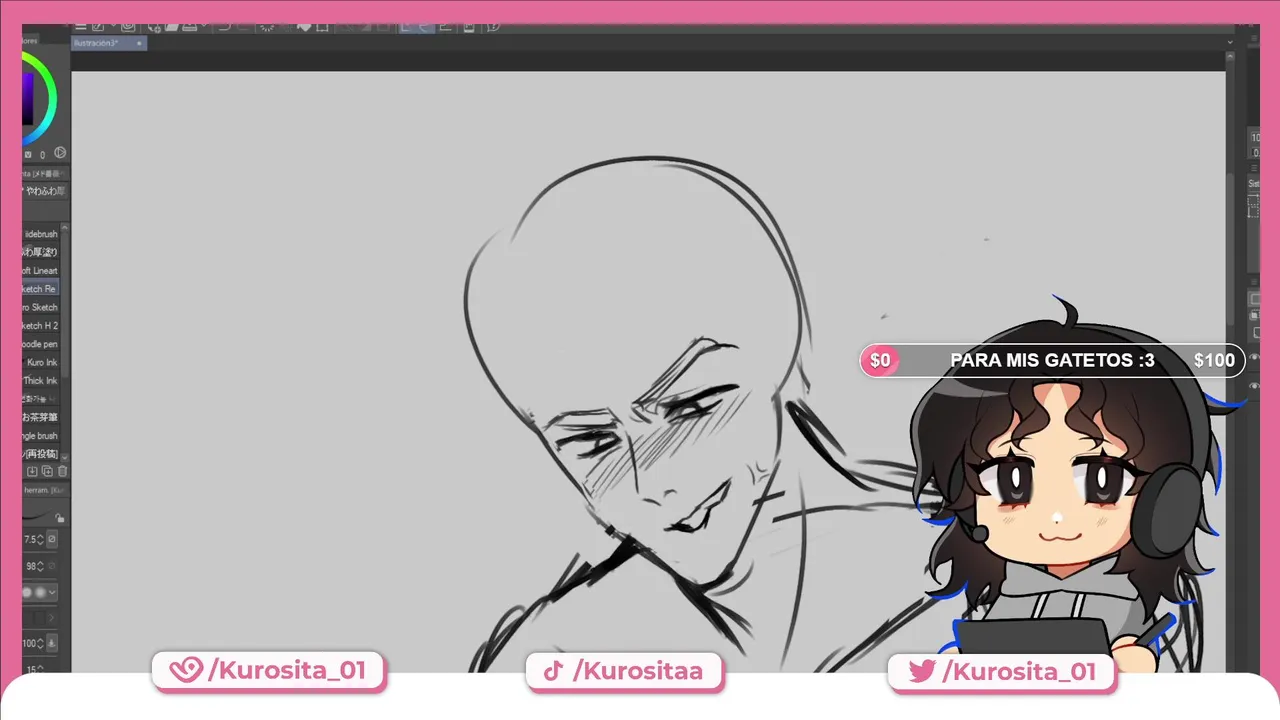
Task: Click the help question icon in command bar
Action: click(x=493, y=27)
